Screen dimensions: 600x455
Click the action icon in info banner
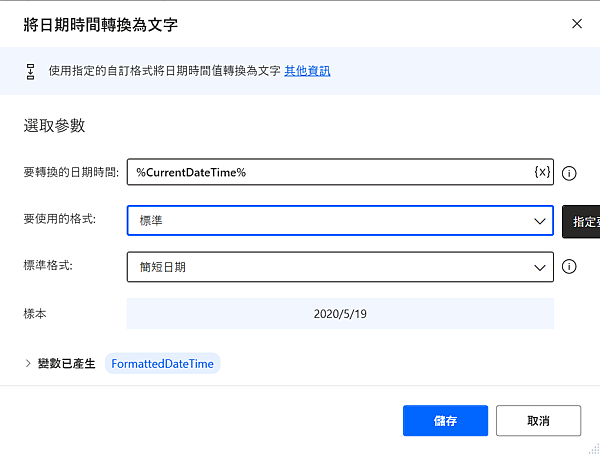click(x=30, y=71)
